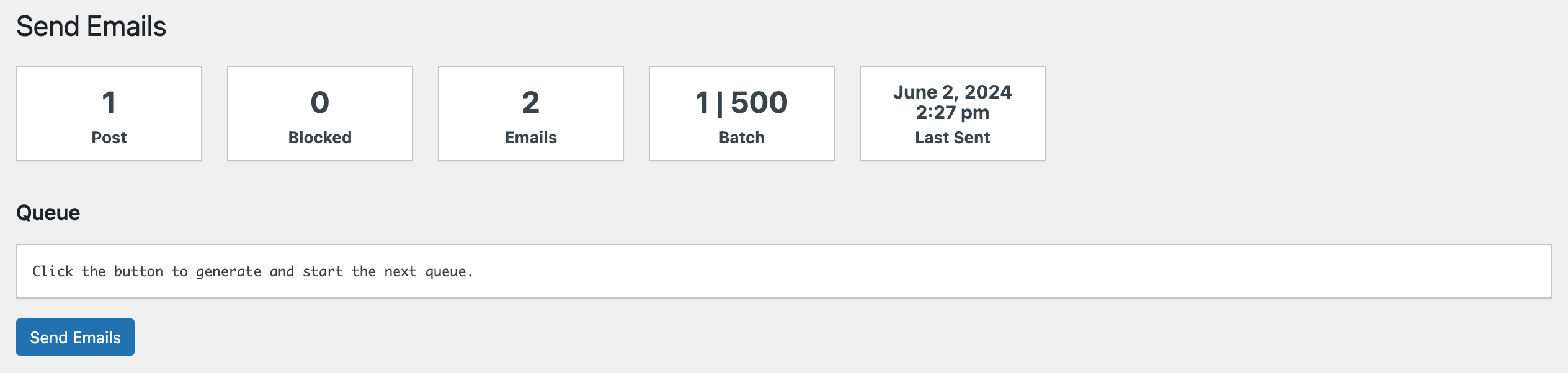This screenshot has height=373, width=1568.
Task: Click the number 2 above Emails
Action: pos(531,102)
